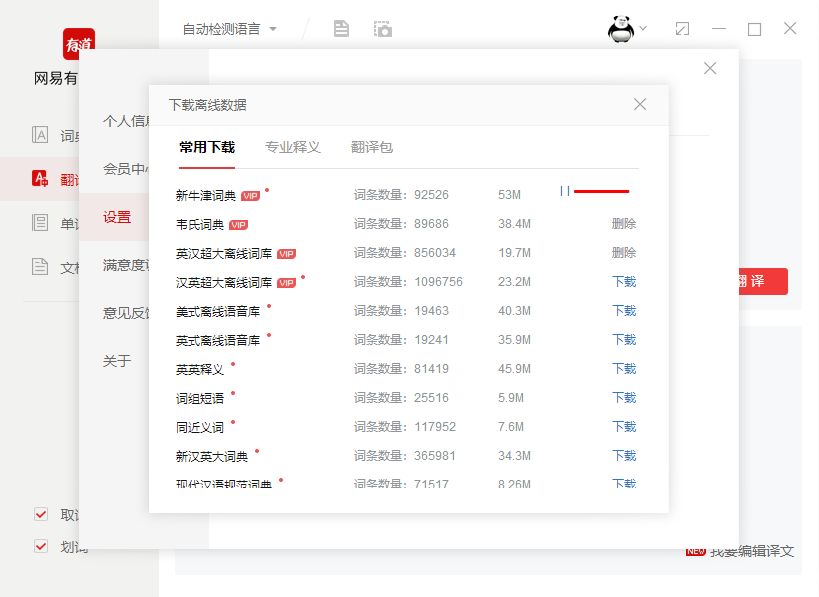
Task: Start screenshot OCR with the camera icon
Action: [383, 29]
